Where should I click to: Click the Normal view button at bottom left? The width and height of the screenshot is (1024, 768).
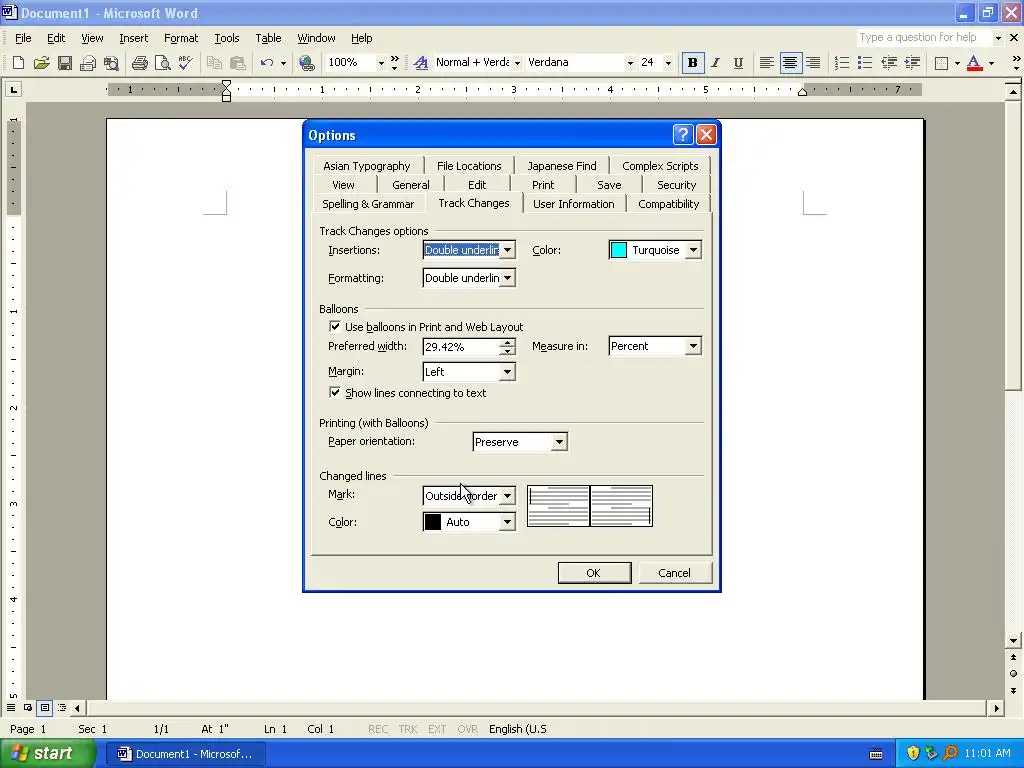10,707
